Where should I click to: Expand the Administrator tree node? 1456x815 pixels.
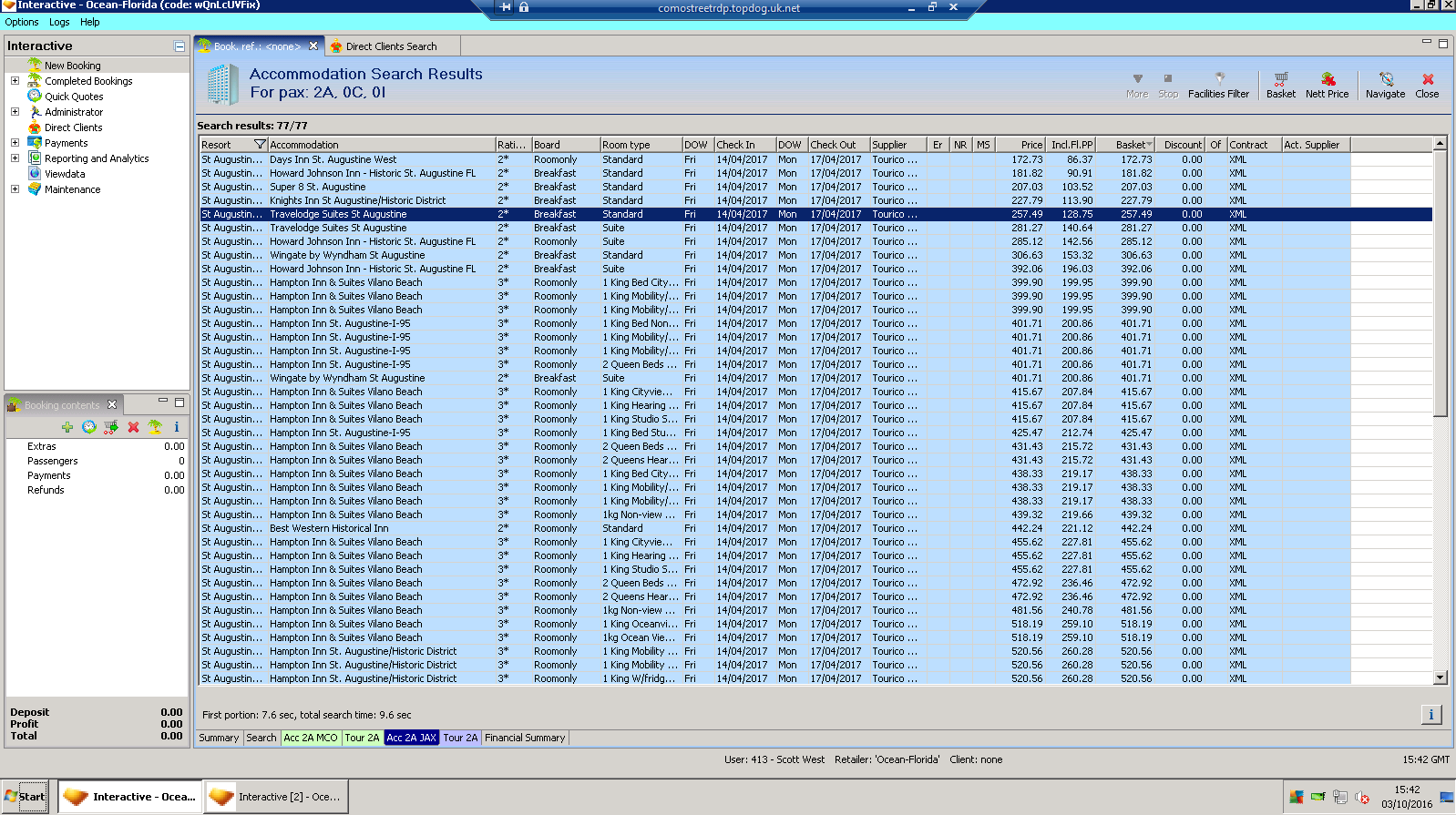(x=15, y=111)
